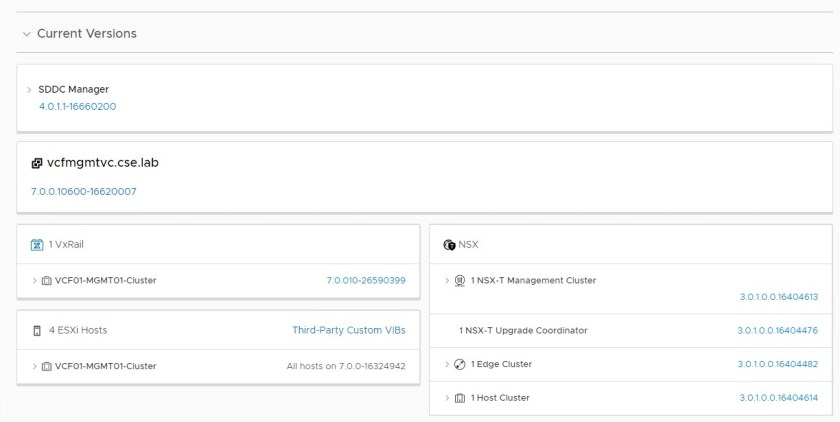Click the NSX-T Management Cluster icon
This screenshot has width=840, height=422.
[460, 280]
